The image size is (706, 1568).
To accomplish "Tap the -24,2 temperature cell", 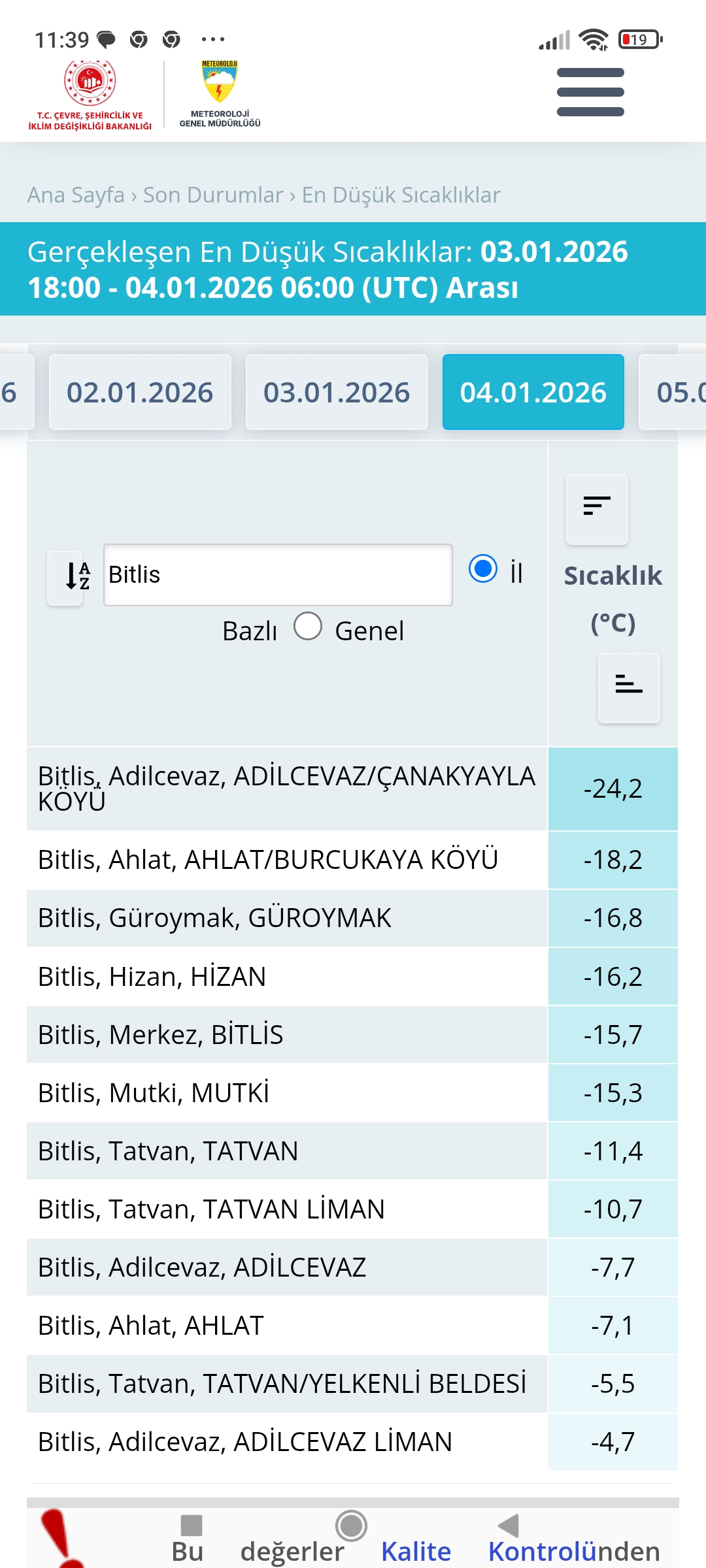I will [x=613, y=789].
